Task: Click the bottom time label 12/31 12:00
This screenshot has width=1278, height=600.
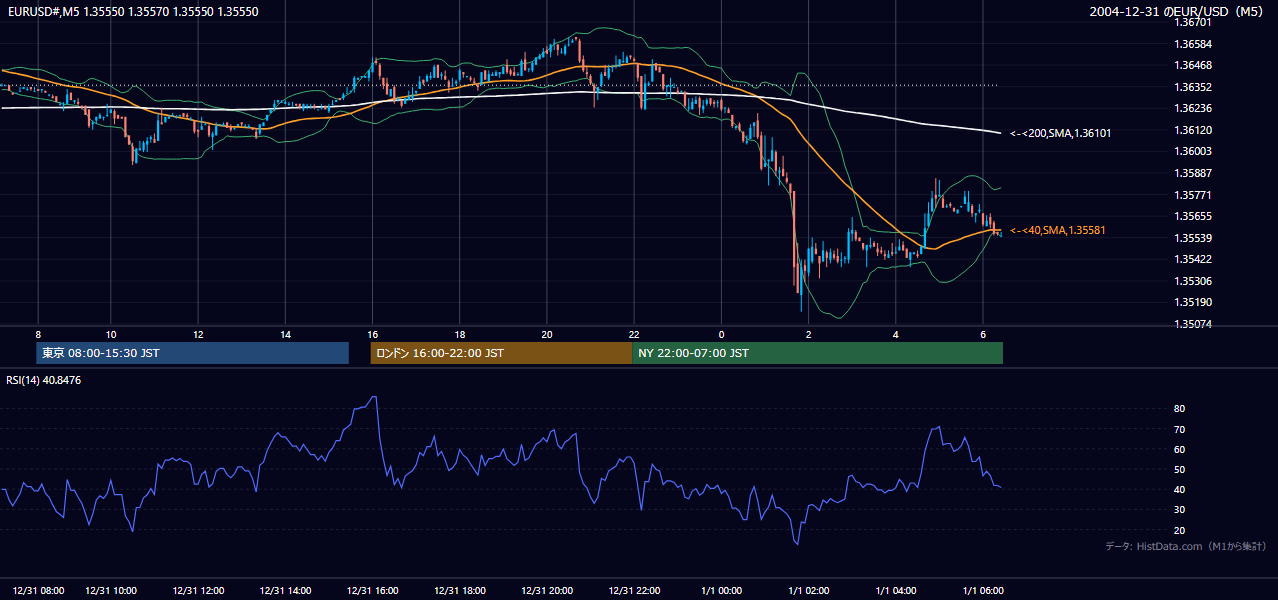Action: [x=198, y=590]
